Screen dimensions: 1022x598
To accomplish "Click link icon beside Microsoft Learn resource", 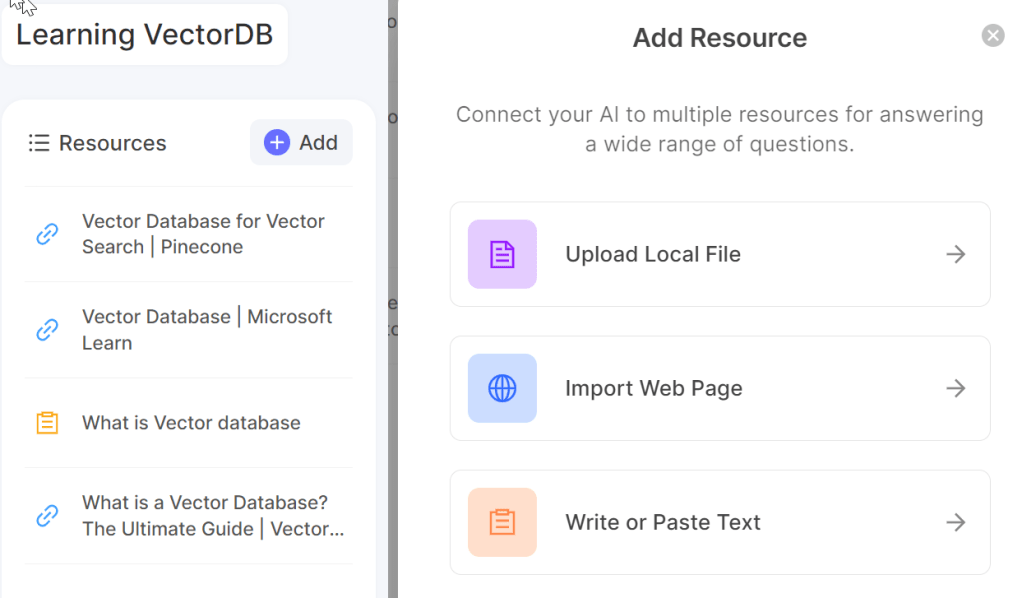I will click(x=47, y=330).
